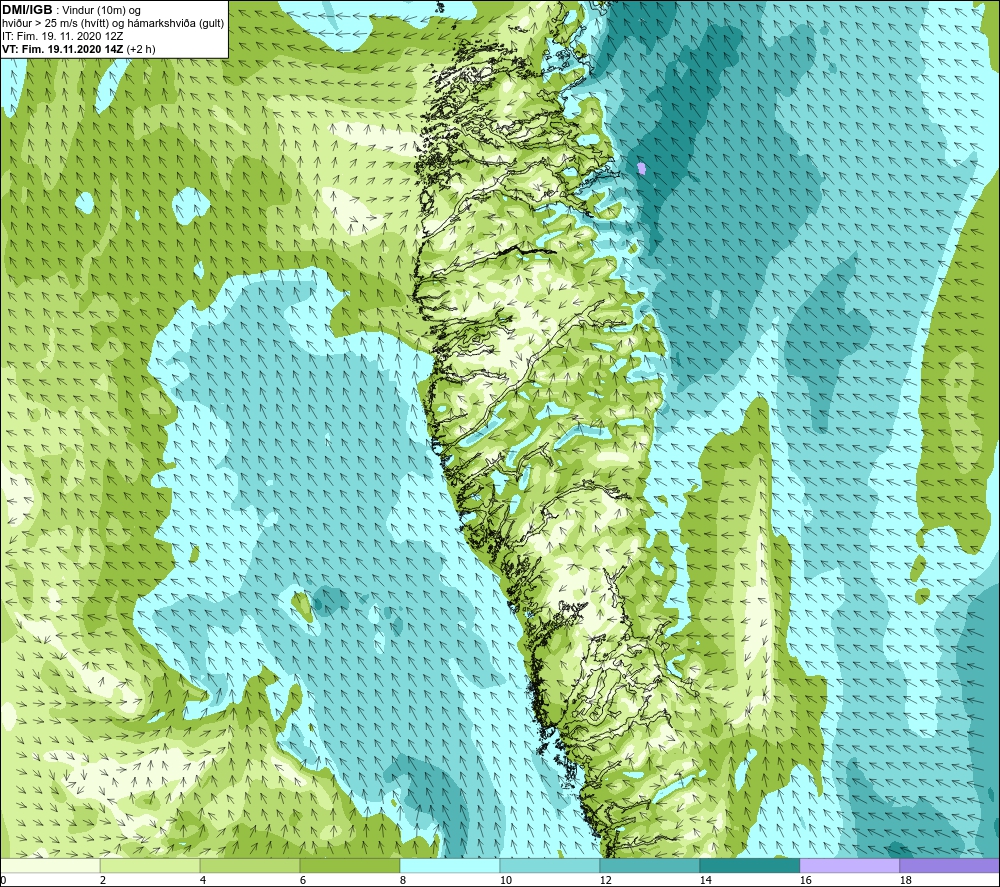Click the small purple gust patch on the map
Image resolution: width=1000 pixels, height=887 pixels.
coord(642,168)
